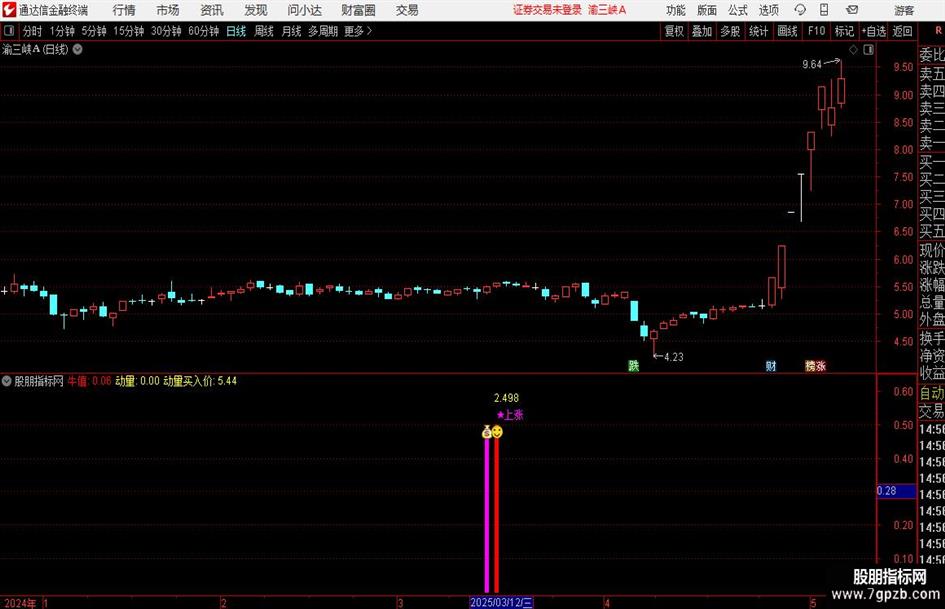Click the 9.64 high price label
Image resolution: width=945 pixels, height=609 pixels.
[x=812, y=65]
